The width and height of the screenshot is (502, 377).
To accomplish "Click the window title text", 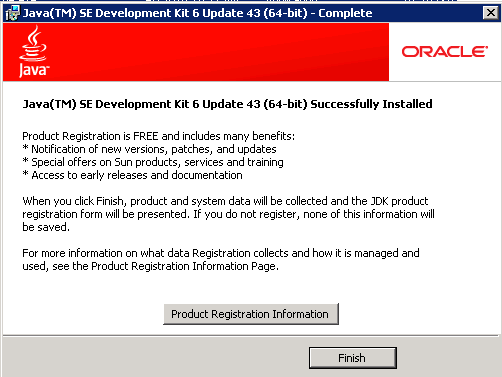I will [x=197, y=13].
